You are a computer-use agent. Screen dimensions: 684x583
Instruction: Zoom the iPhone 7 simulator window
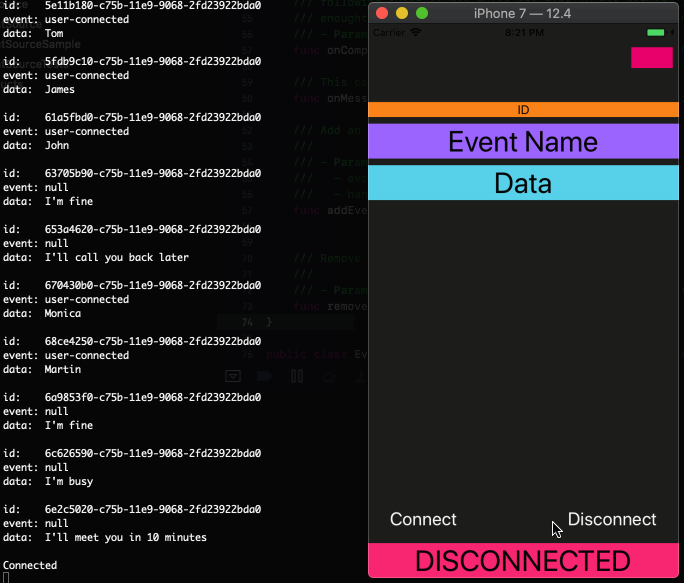pos(422,14)
